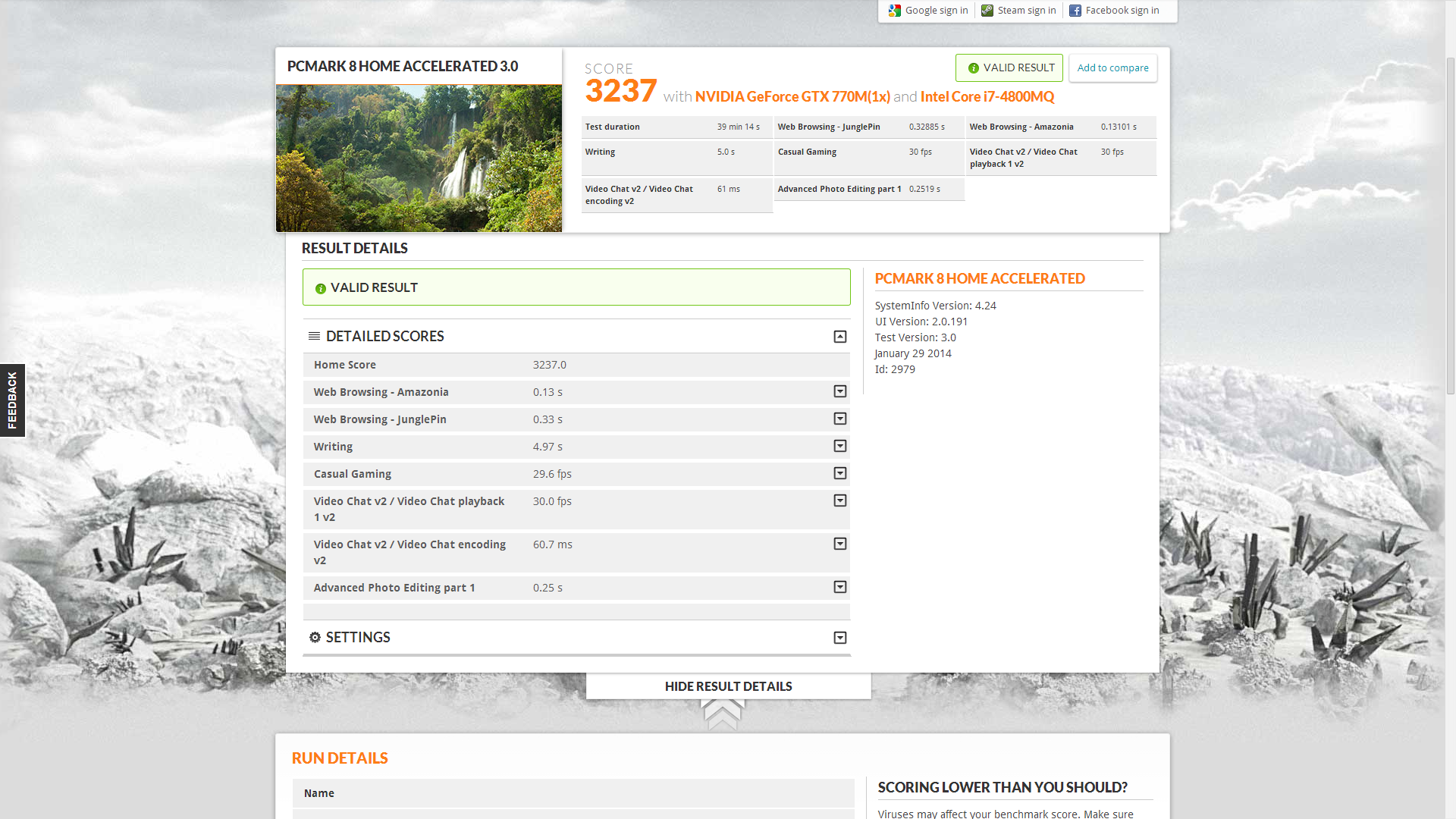1456x819 pixels.
Task: Expand the Video Chat encoding v2 row
Action: (x=840, y=544)
